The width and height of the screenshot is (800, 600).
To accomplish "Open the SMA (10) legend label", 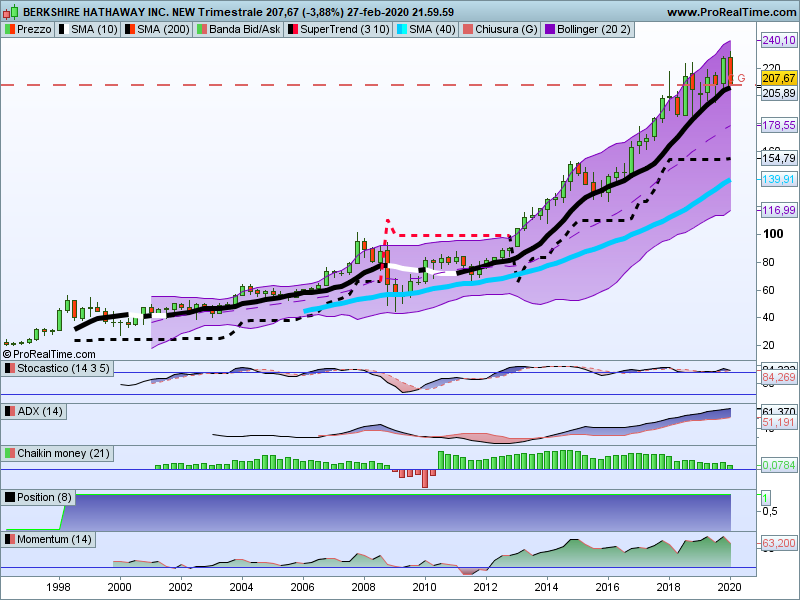I will tap(94, 30).
